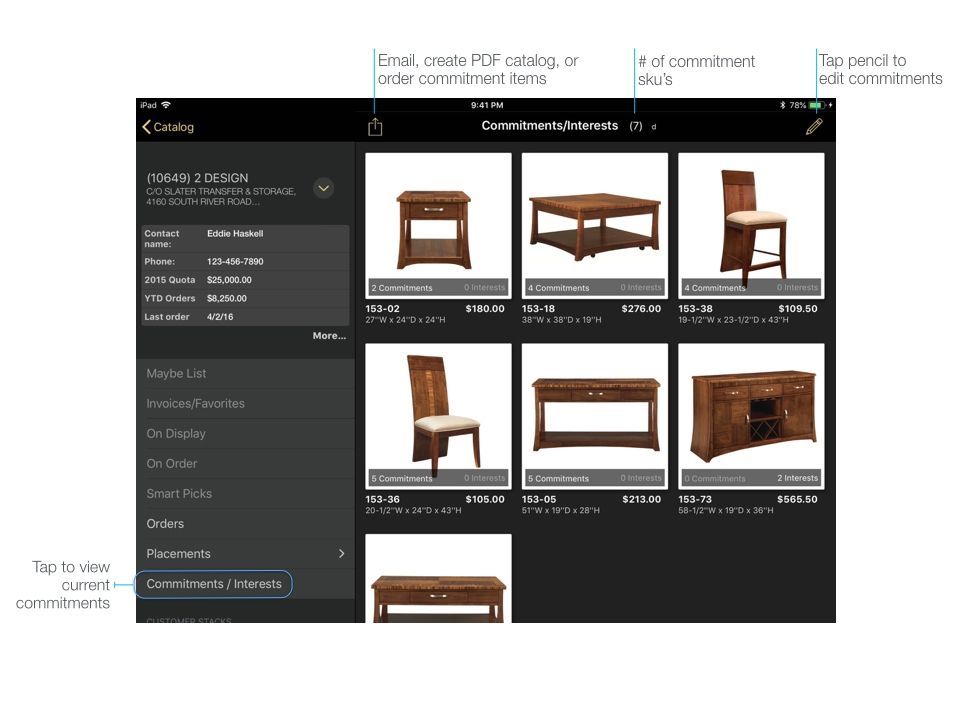
Task: Tap the More... link in customer details
Action: click(329, 336)
